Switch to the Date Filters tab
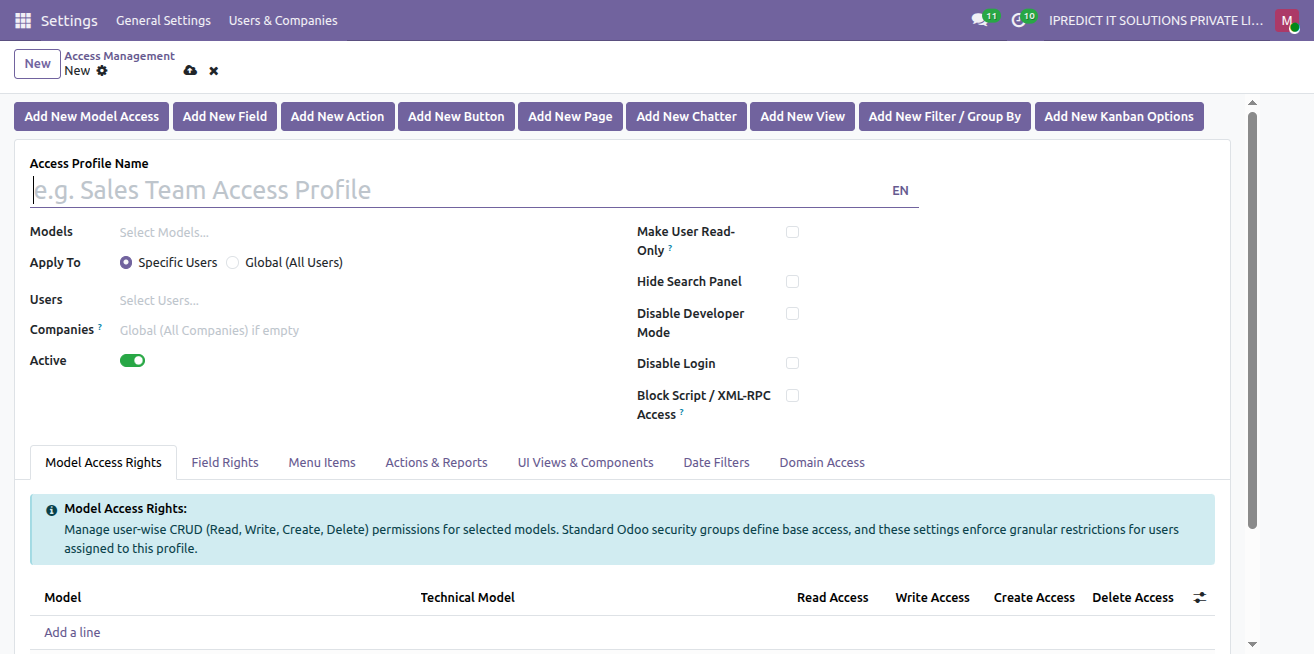Screen dimensions: 1314x654 (716, 462)
